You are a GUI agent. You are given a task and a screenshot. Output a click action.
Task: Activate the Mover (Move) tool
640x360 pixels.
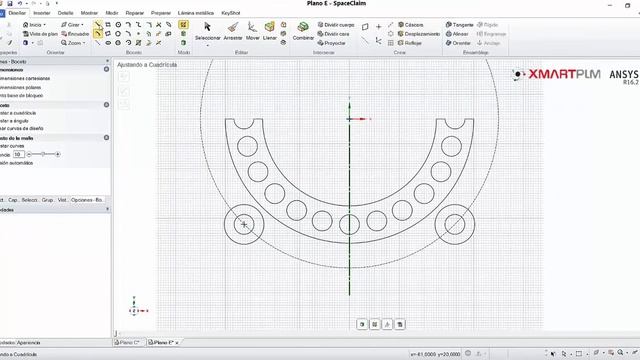252,31
